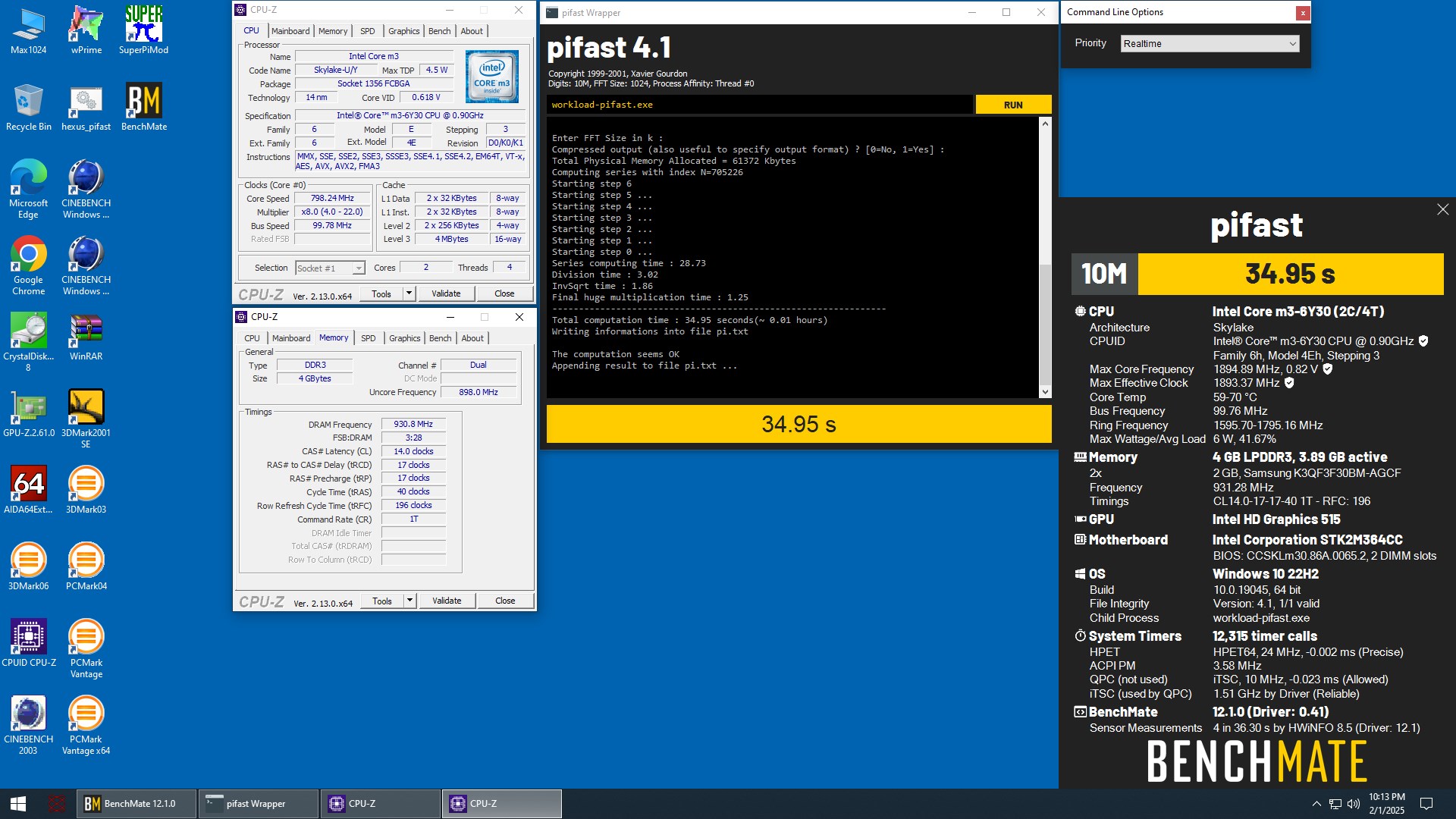The width and height of the screenshot is (1456, 819).
Task: Click Close button in the upper CPU-Z window
Action: tap(504, 293)
